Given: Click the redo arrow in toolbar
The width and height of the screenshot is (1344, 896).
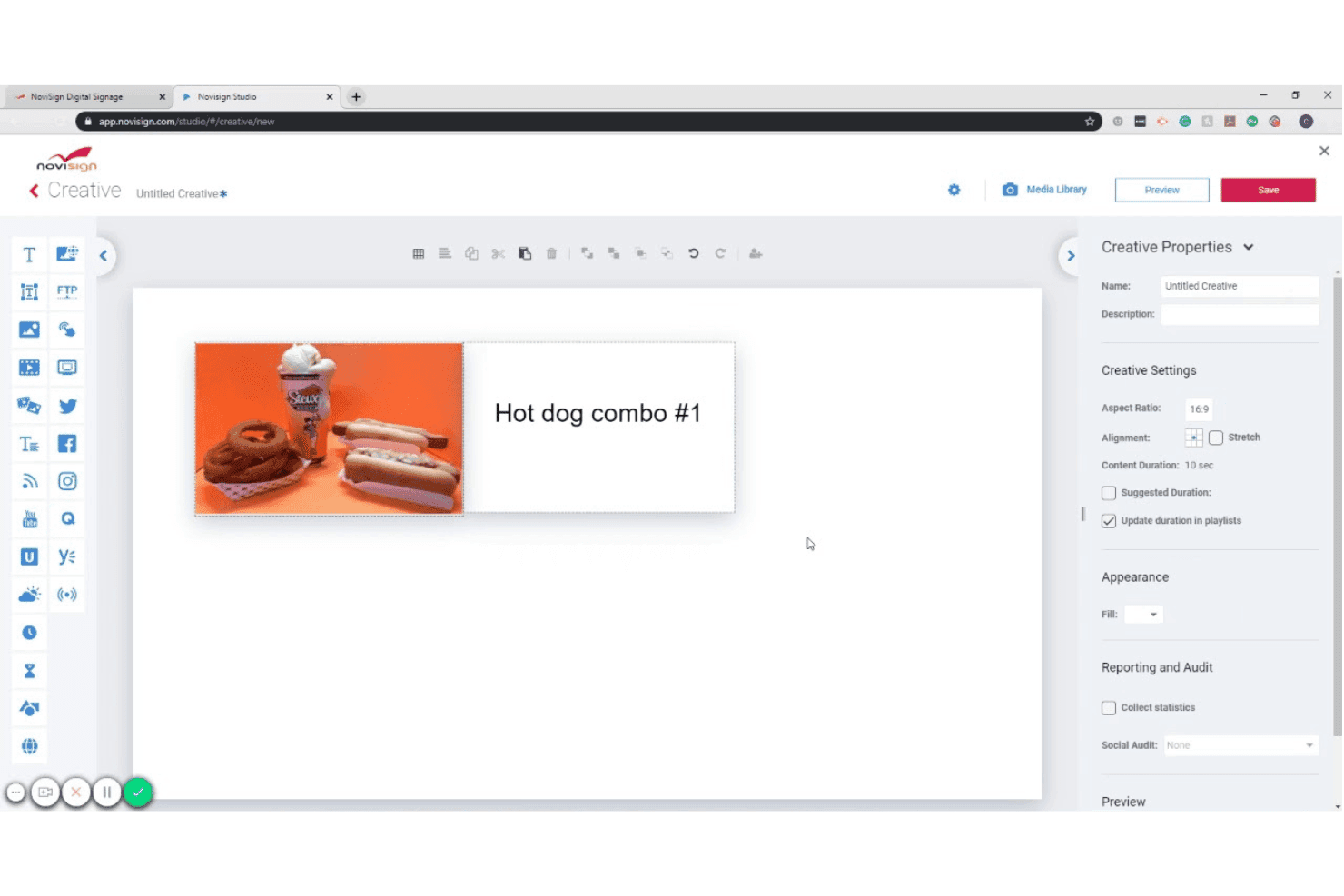Looking at the screenshot, I should pyautogui.click(x=720, y=254).
